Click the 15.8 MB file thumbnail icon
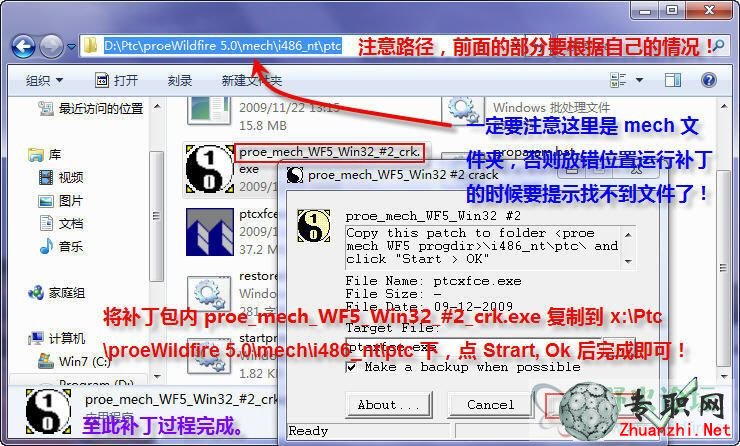The width and height of the screenshot is (740, 446). point(209,111)
